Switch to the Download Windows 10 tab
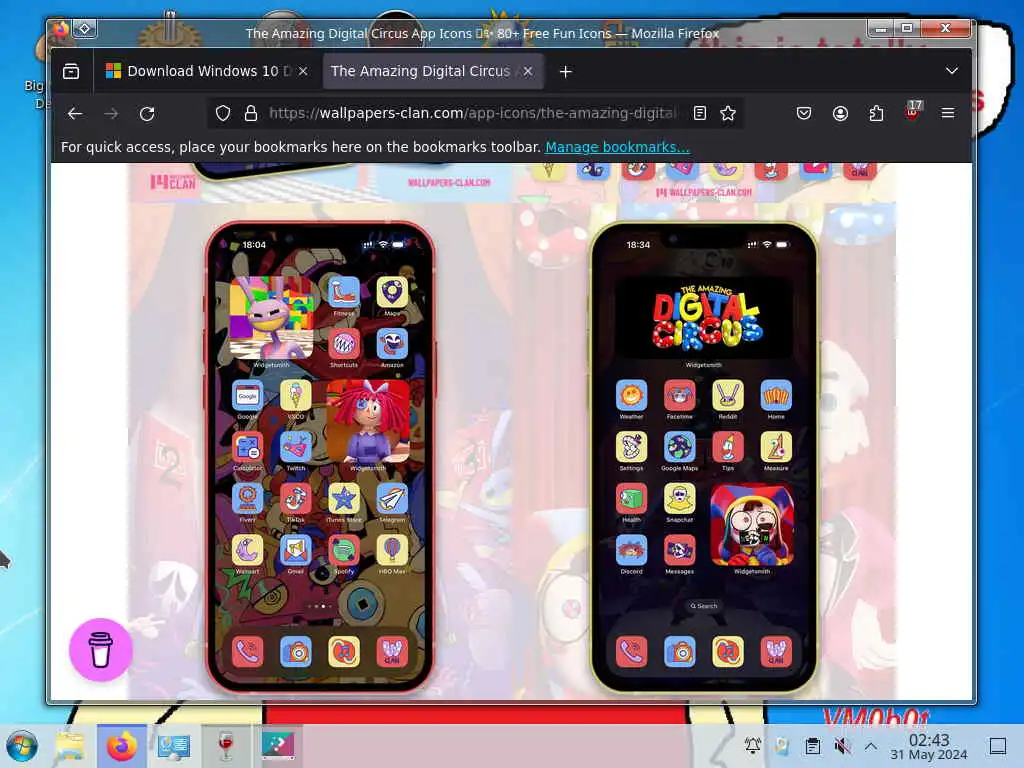The width and height of the screenshot is (1024, 768). [x=206, y=71]
